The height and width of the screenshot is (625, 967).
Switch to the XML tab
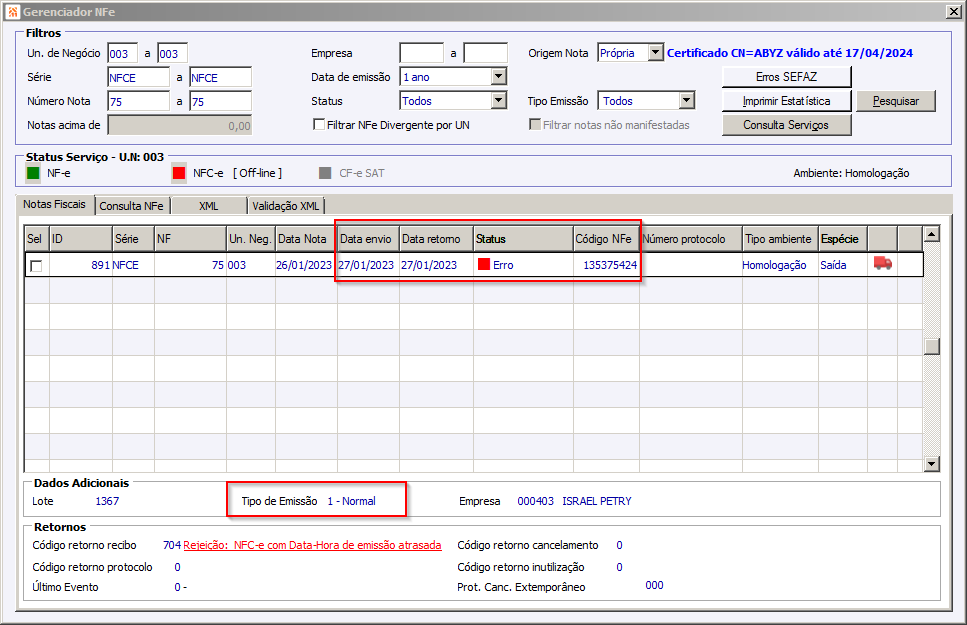[x=208, y=205]
